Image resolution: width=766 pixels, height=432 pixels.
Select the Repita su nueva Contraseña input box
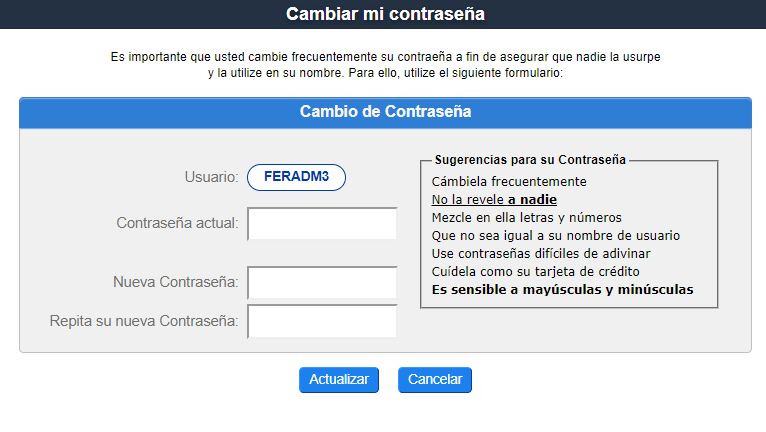(322, 321)
